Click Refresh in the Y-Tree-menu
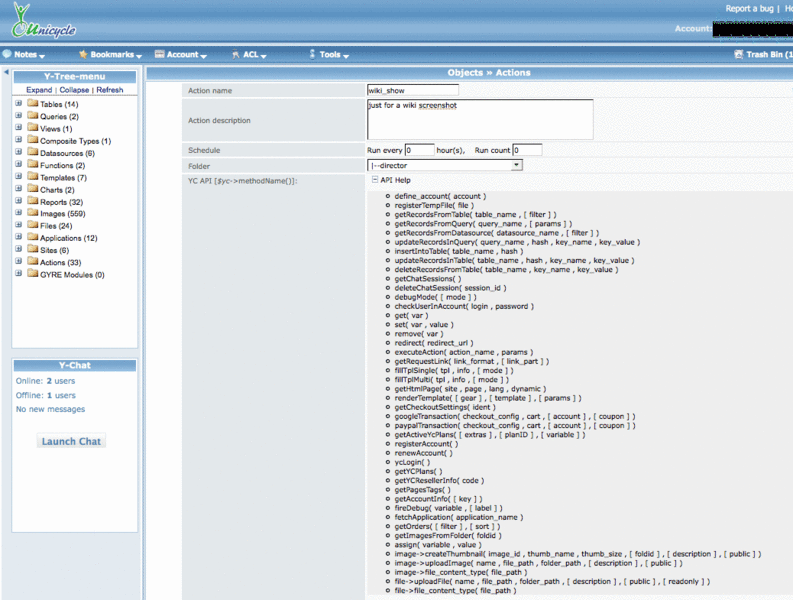Viewport: 793px width, 600px height. click(110, 90)
